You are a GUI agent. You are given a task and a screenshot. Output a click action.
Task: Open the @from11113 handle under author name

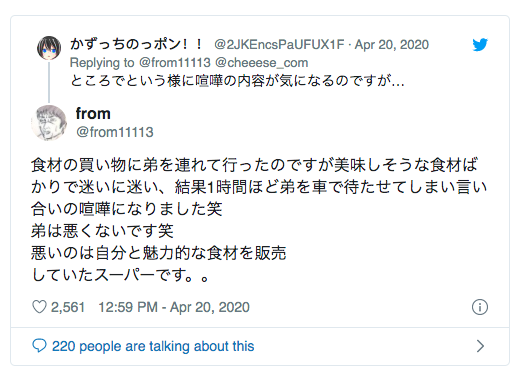(x=115, y=132)
